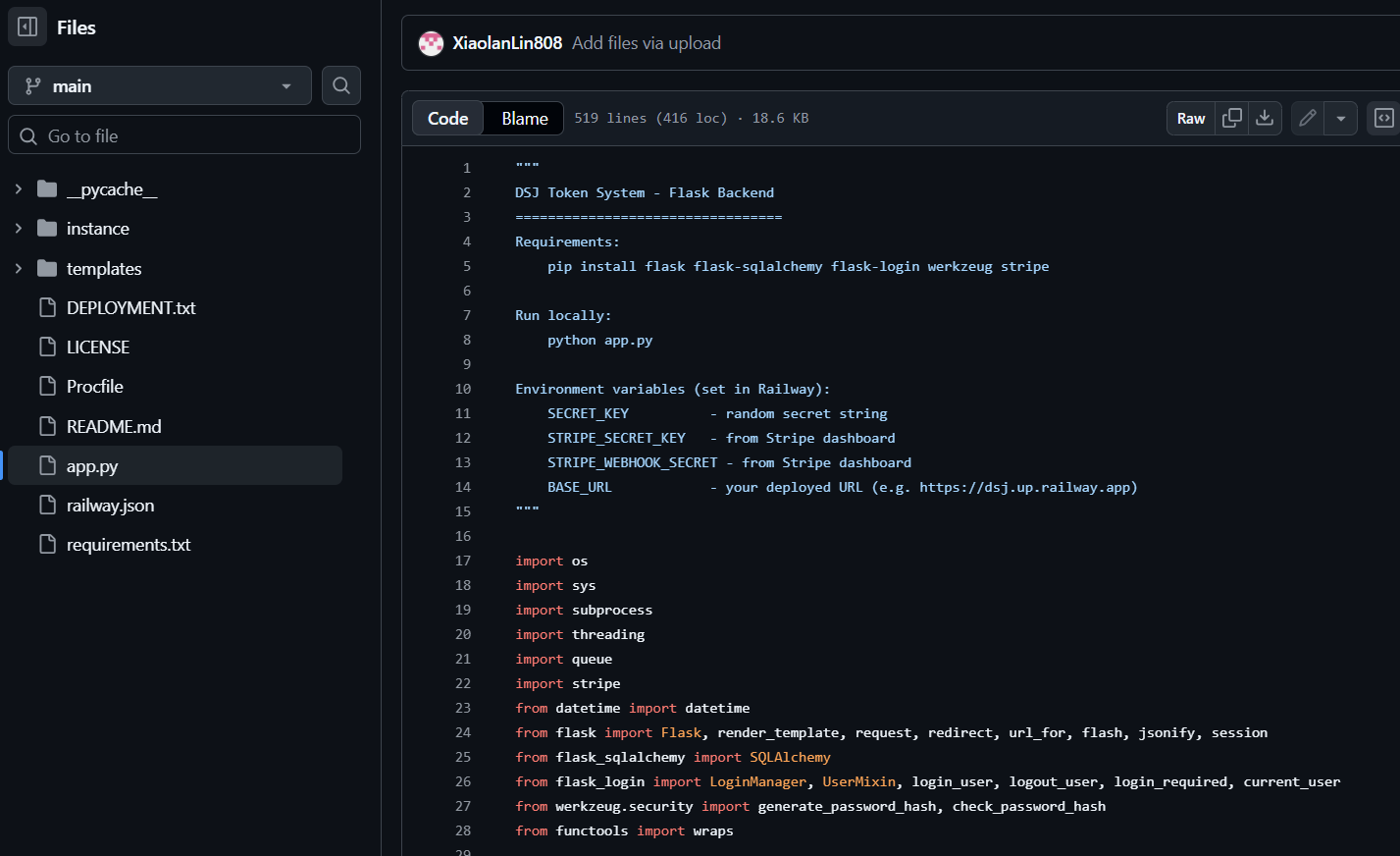Select the Code view tab

tap(447, 118)
